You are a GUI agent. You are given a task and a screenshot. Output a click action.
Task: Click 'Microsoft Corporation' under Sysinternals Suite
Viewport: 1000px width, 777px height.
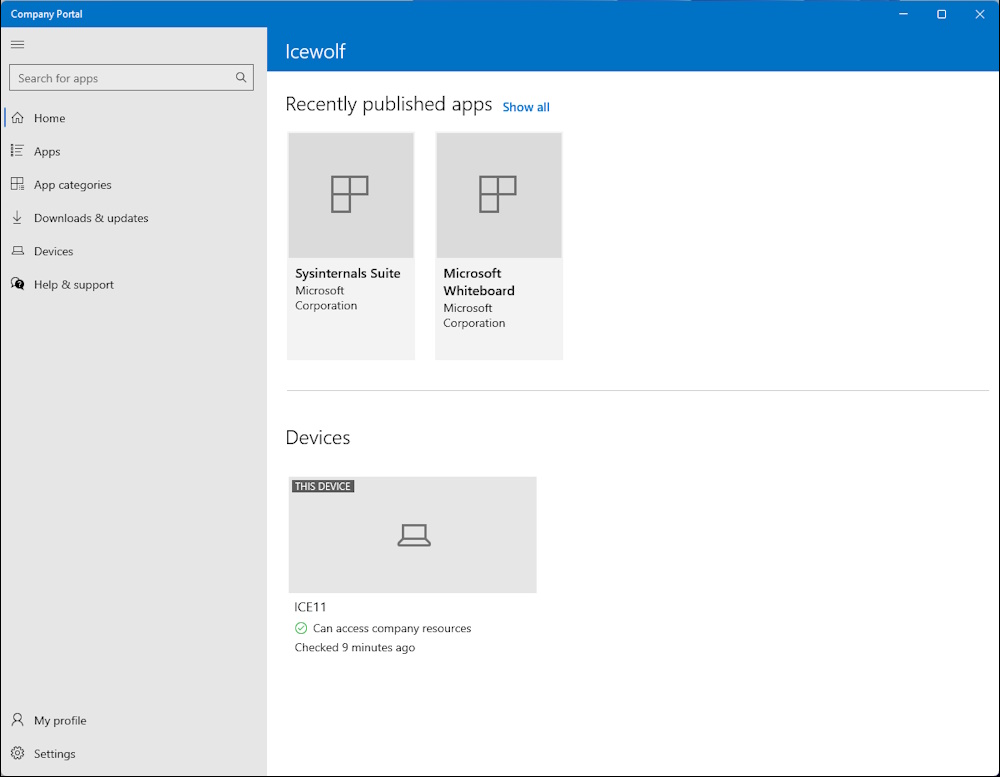tap(326, 298)
